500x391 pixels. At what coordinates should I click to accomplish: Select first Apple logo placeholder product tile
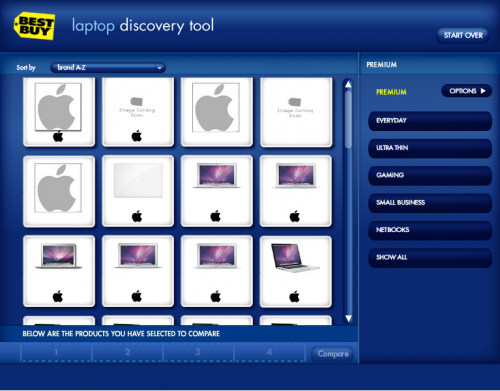pos(59,112)
